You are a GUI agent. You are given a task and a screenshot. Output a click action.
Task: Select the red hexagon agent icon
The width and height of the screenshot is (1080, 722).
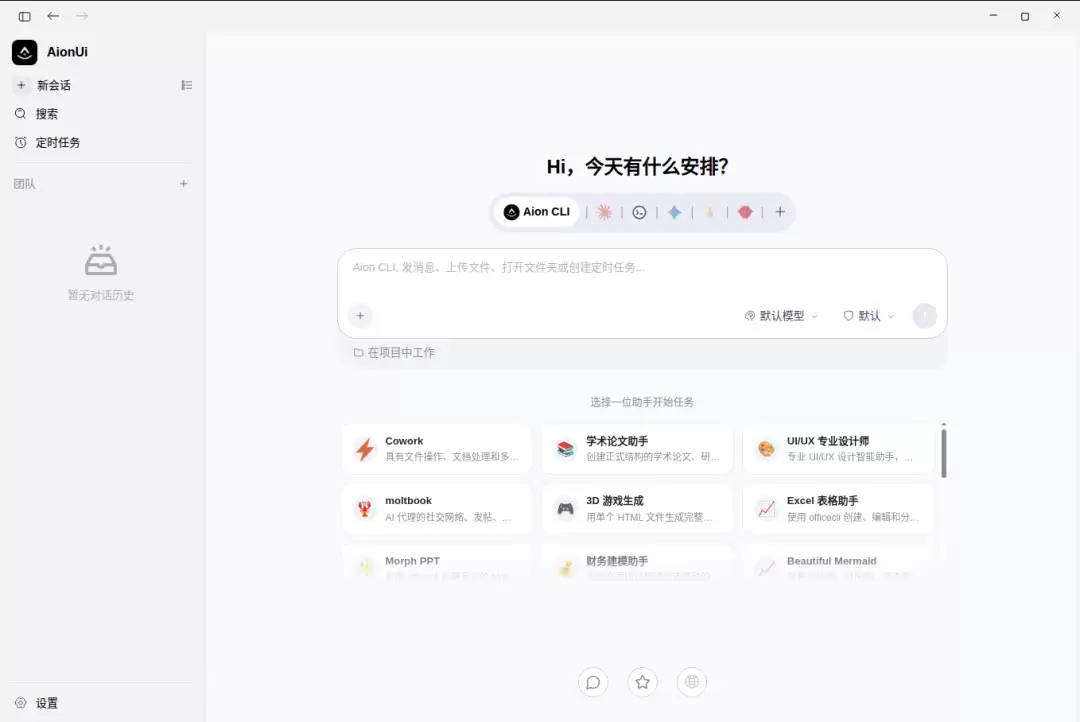[745, 212]
